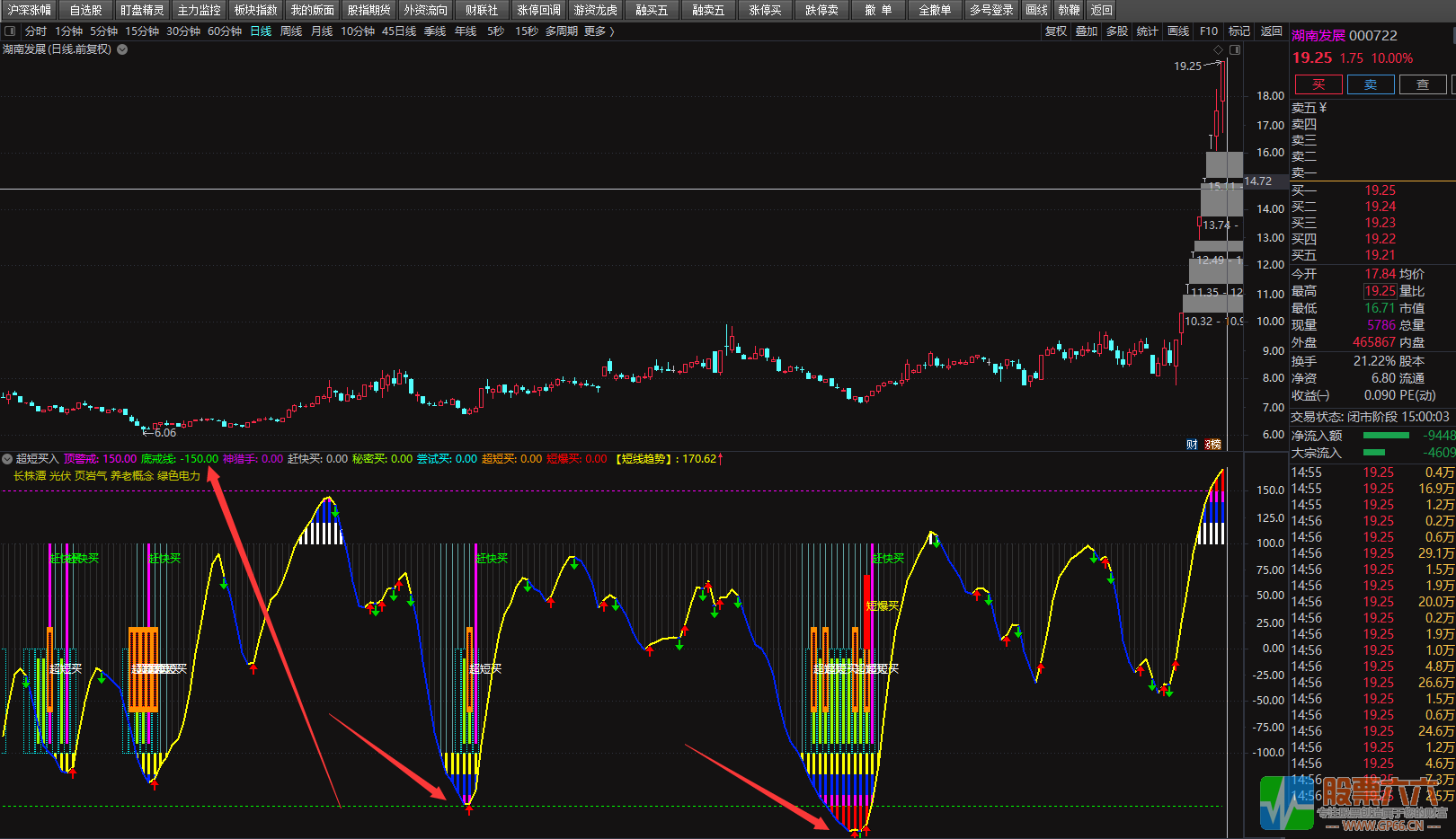1456x839 pixels.
Task: Switch to 年线 yearly period
Action: point(466,31)
